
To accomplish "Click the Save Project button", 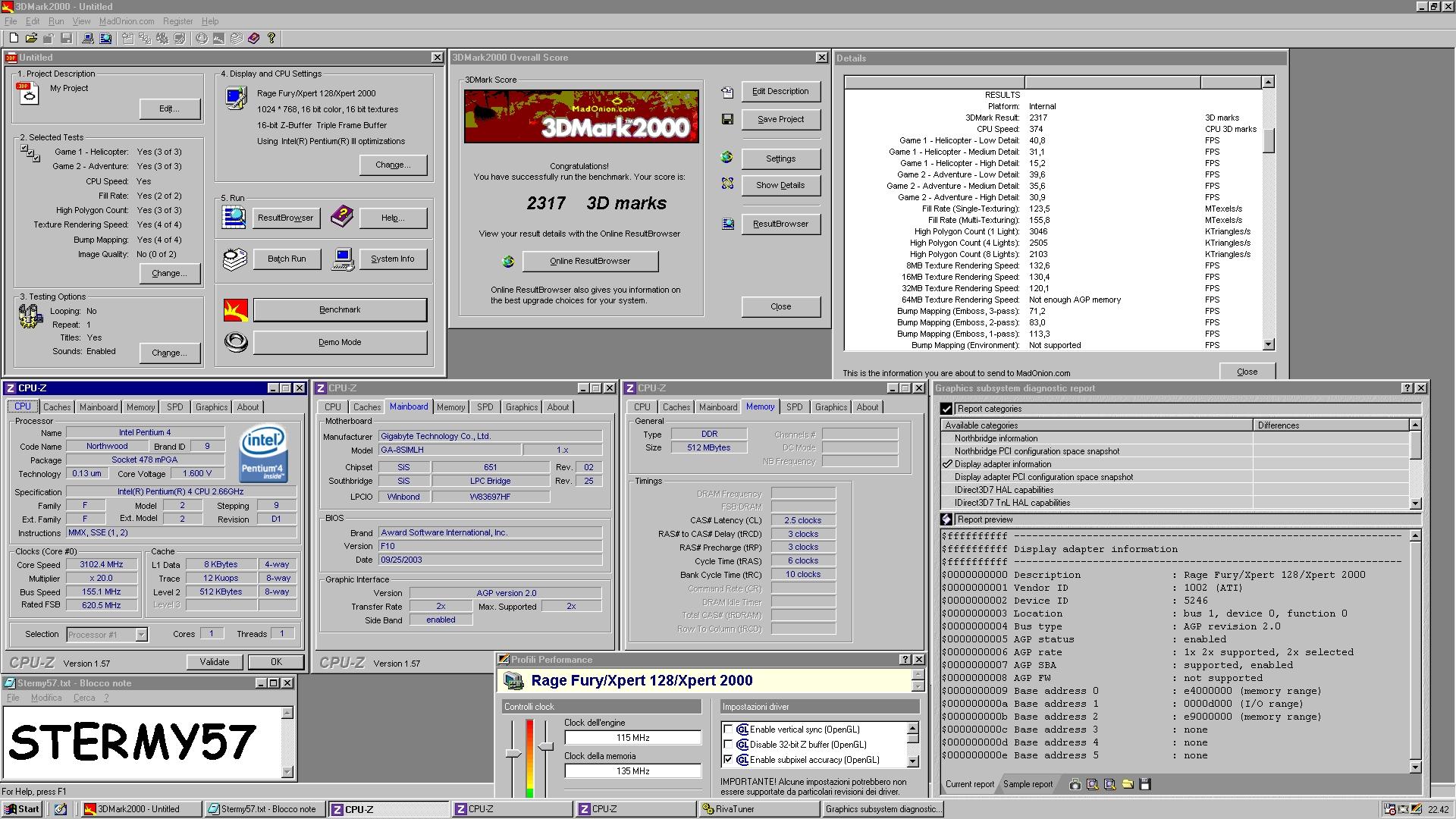I will [x=780, y=119].
